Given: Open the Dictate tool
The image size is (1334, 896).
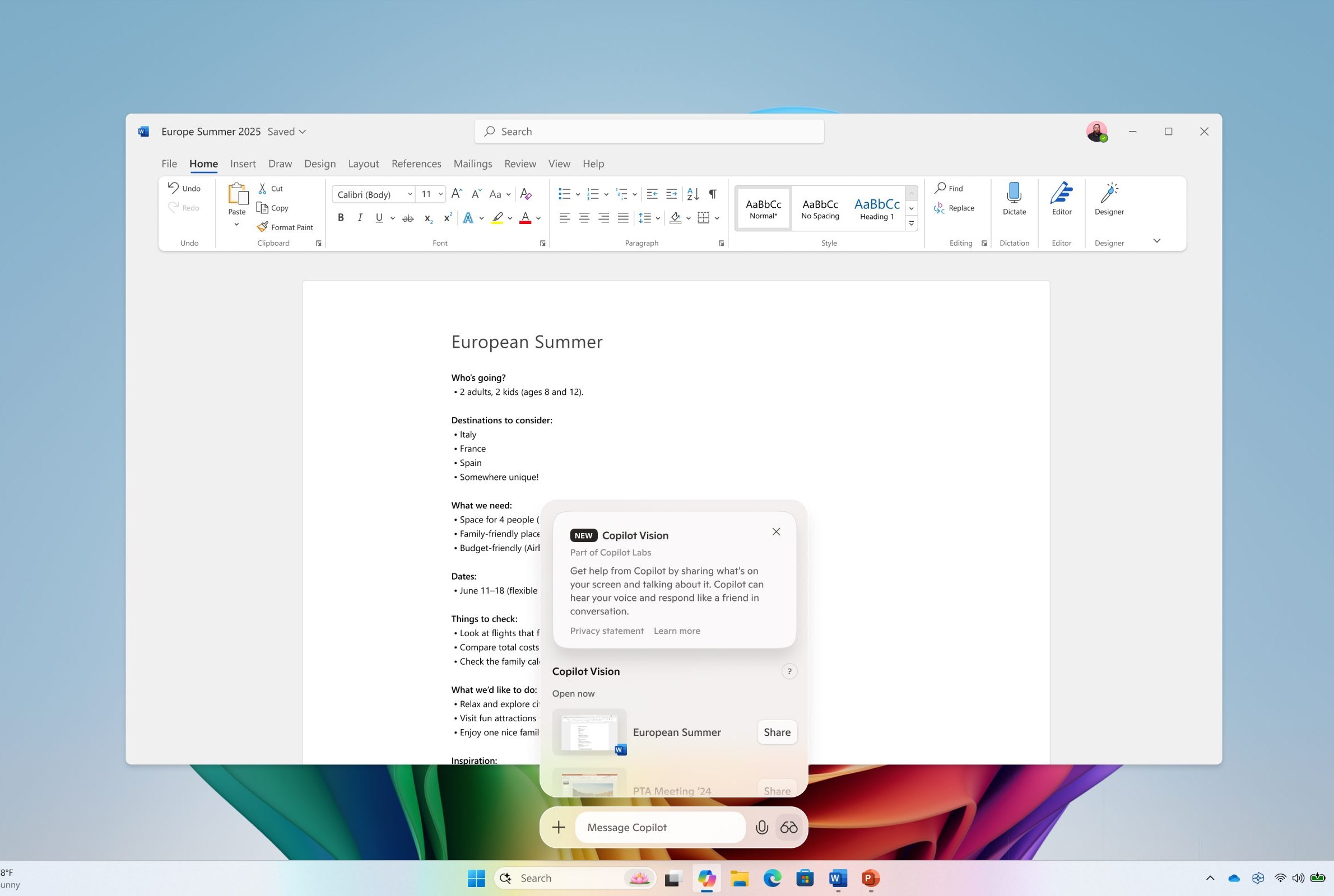Looking at the screenshot, I should coord(1014,198).
